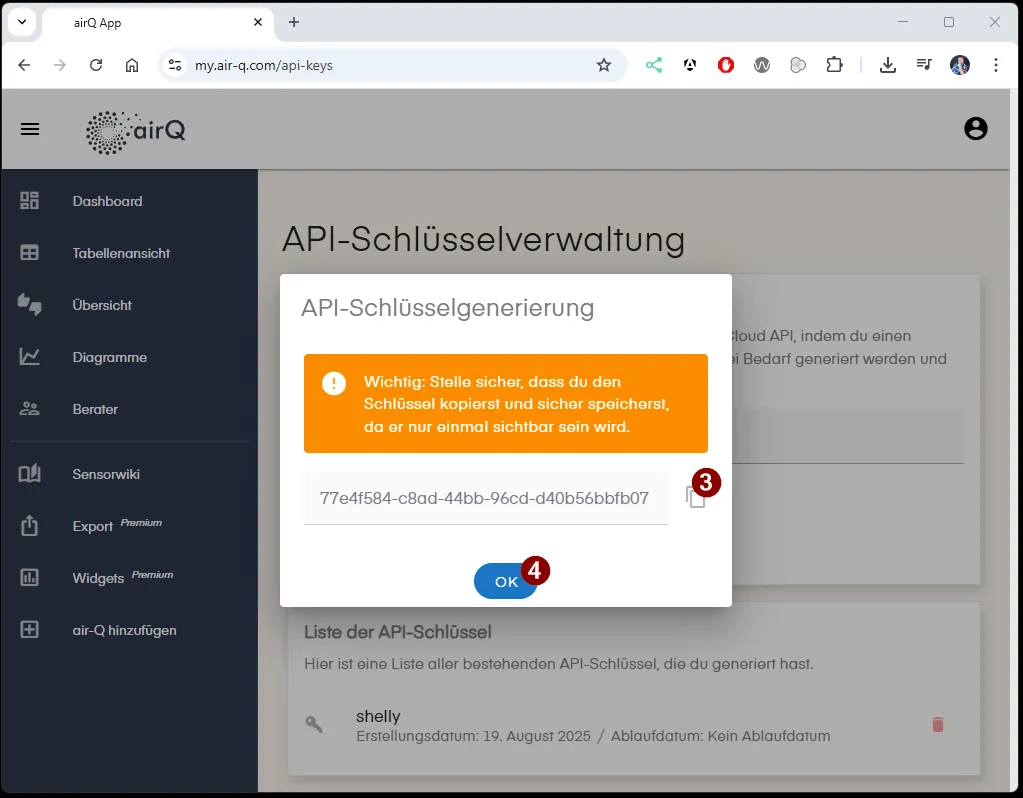The height and width of the screenshot is (798, 1023).
Task: Open the user account avatar icon
Action: 975,128
